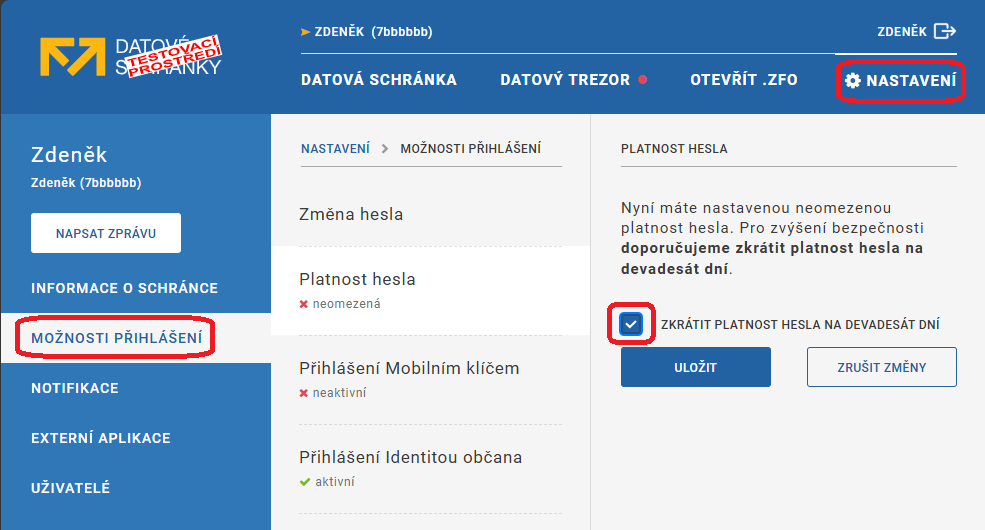The width and height of the screenshot is (985, 530).
Task: Open the Datová schránka tab
Action: (378, 80)
